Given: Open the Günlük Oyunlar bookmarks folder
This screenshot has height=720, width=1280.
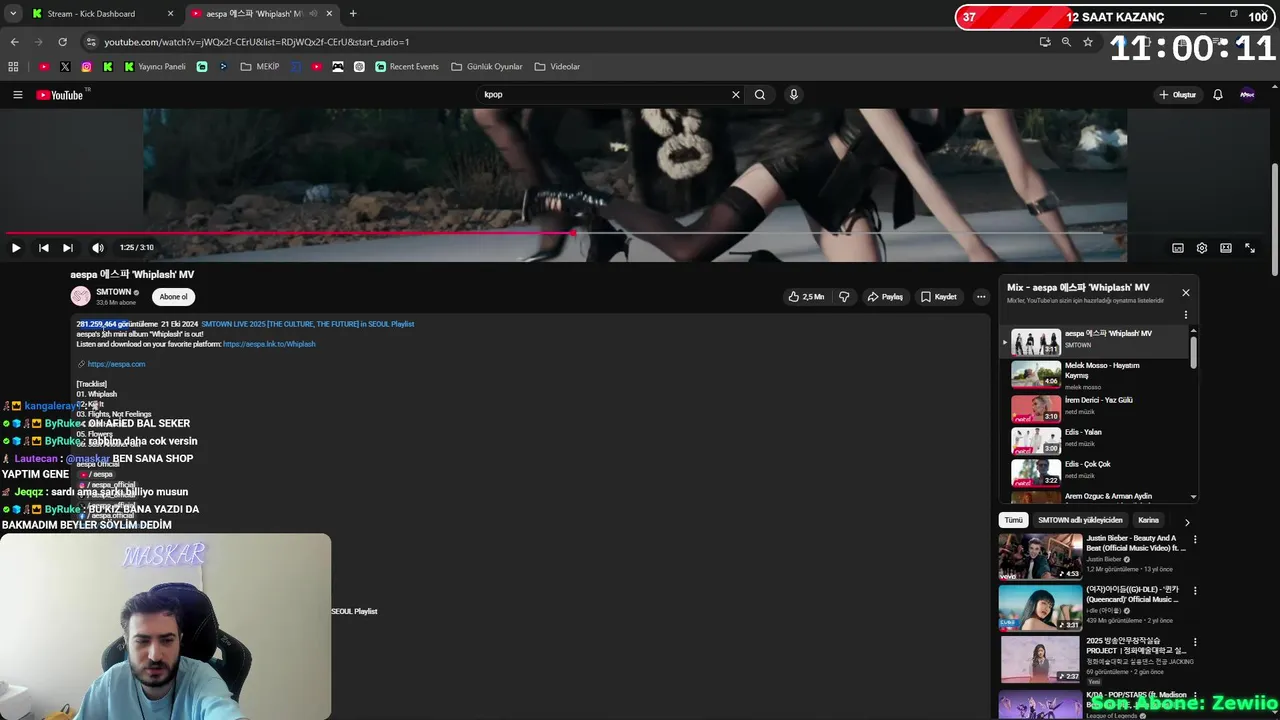Looking at the screenshot, I should tap(487, 67).
